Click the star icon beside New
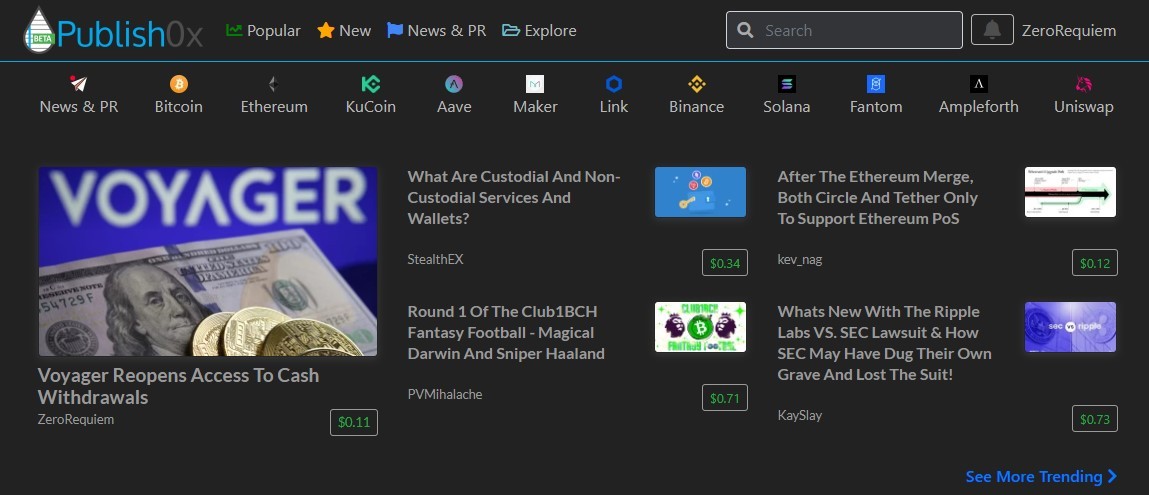Image resolution: width=1149 pixels, height=495 pixels. pos(325,30)
